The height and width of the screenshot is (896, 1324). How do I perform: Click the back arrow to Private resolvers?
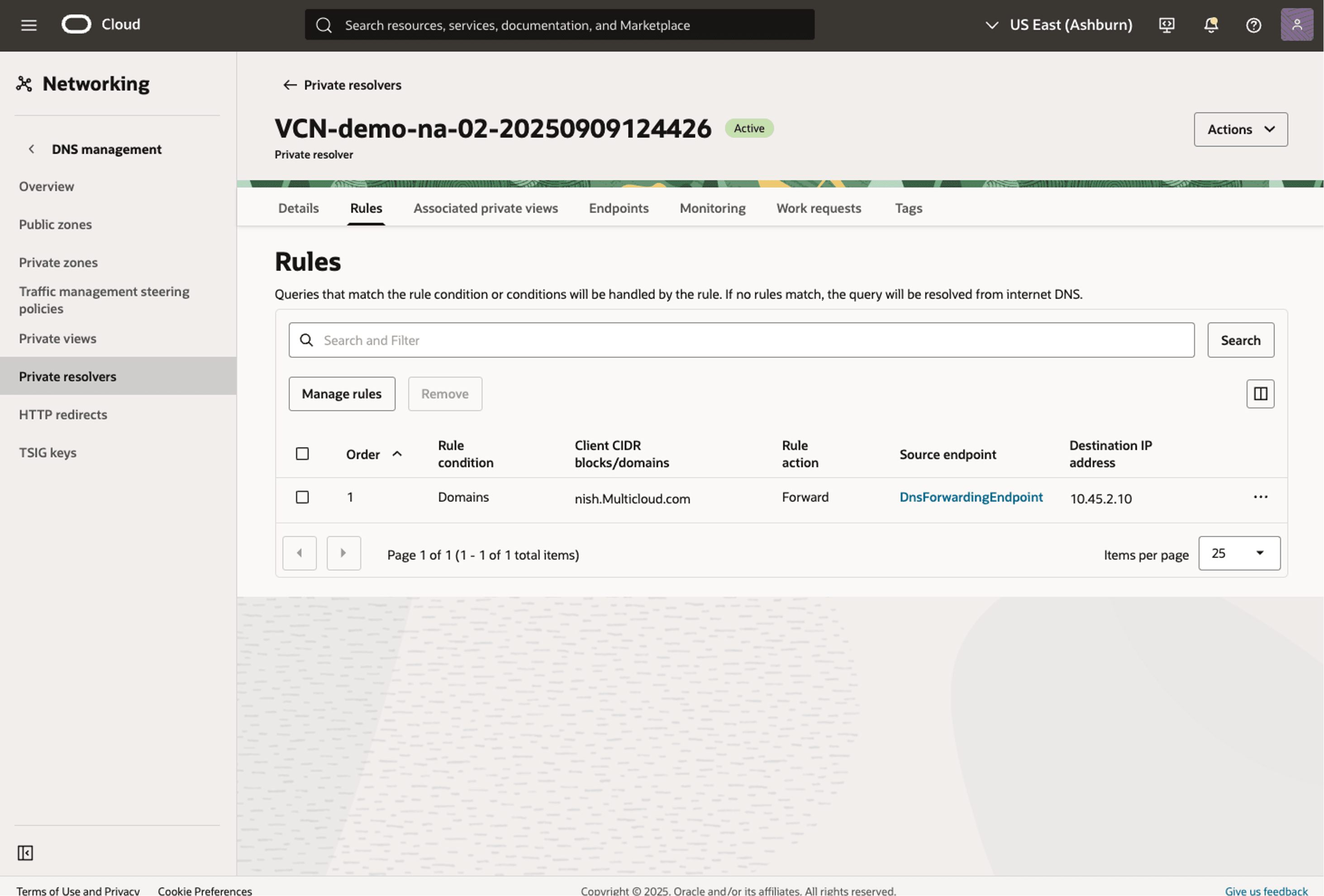coord(290,84)
